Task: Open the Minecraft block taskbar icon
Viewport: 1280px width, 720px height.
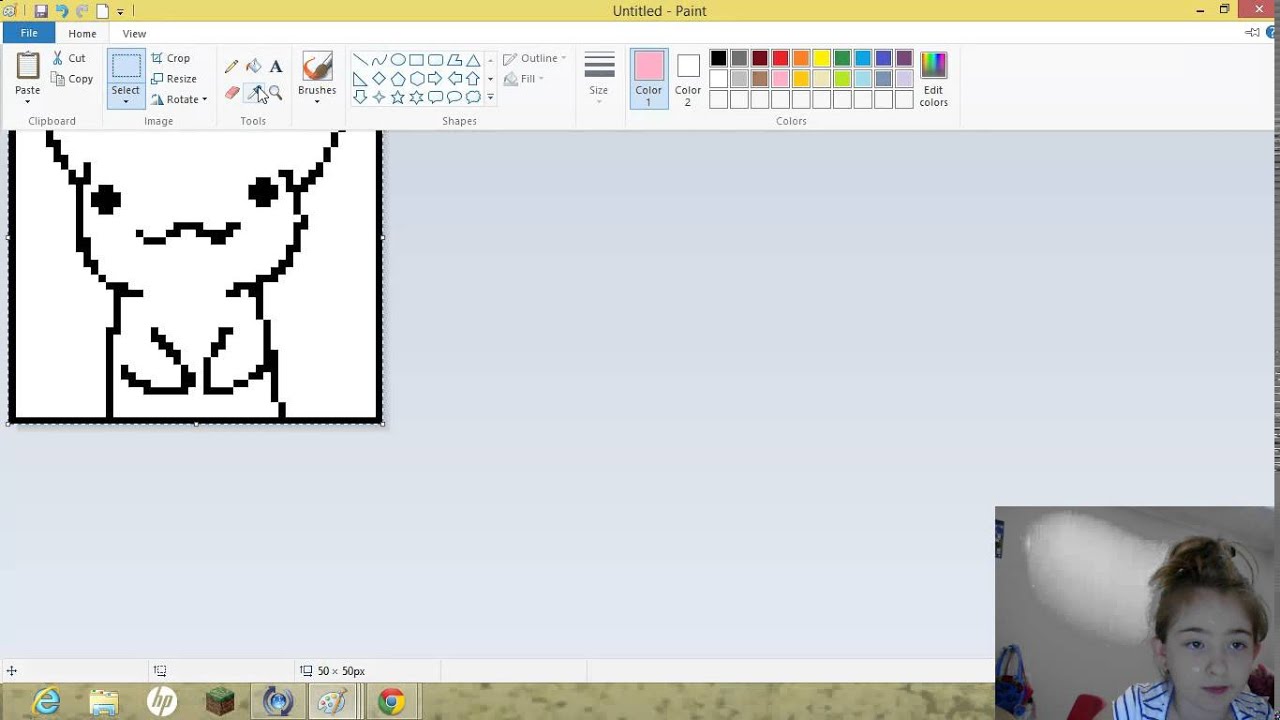Action: [x=219, y=702]
